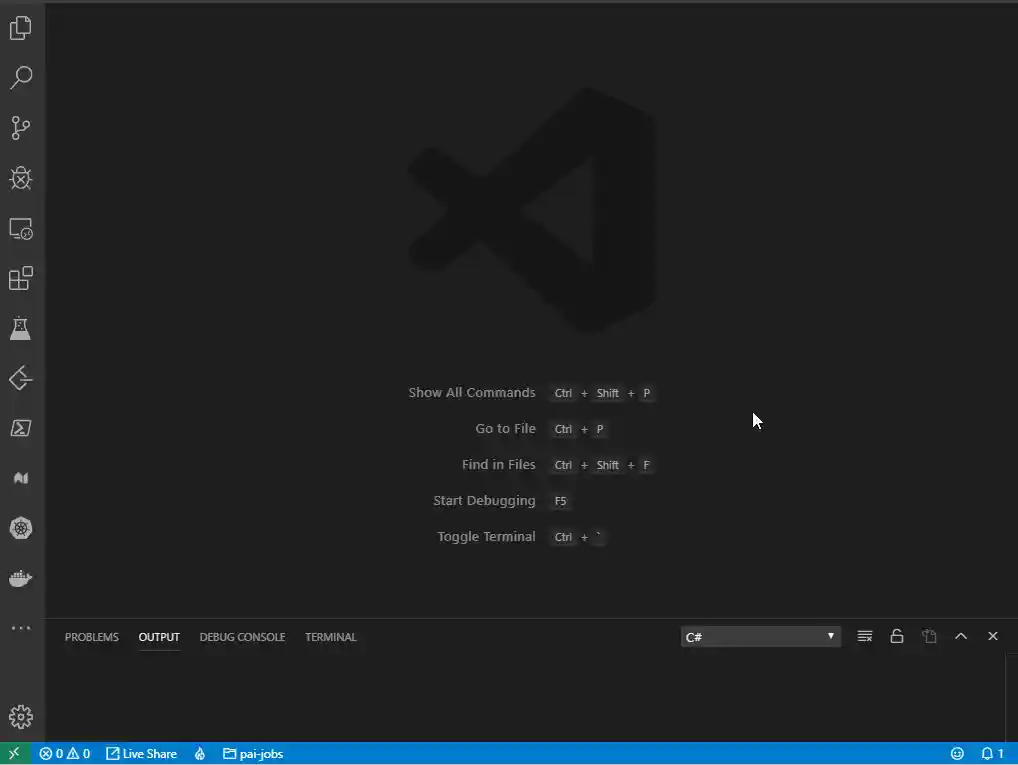Switch to the PROBLEMS tab
The height and width of the screenshot is (765, 1018).
[91, 637]
